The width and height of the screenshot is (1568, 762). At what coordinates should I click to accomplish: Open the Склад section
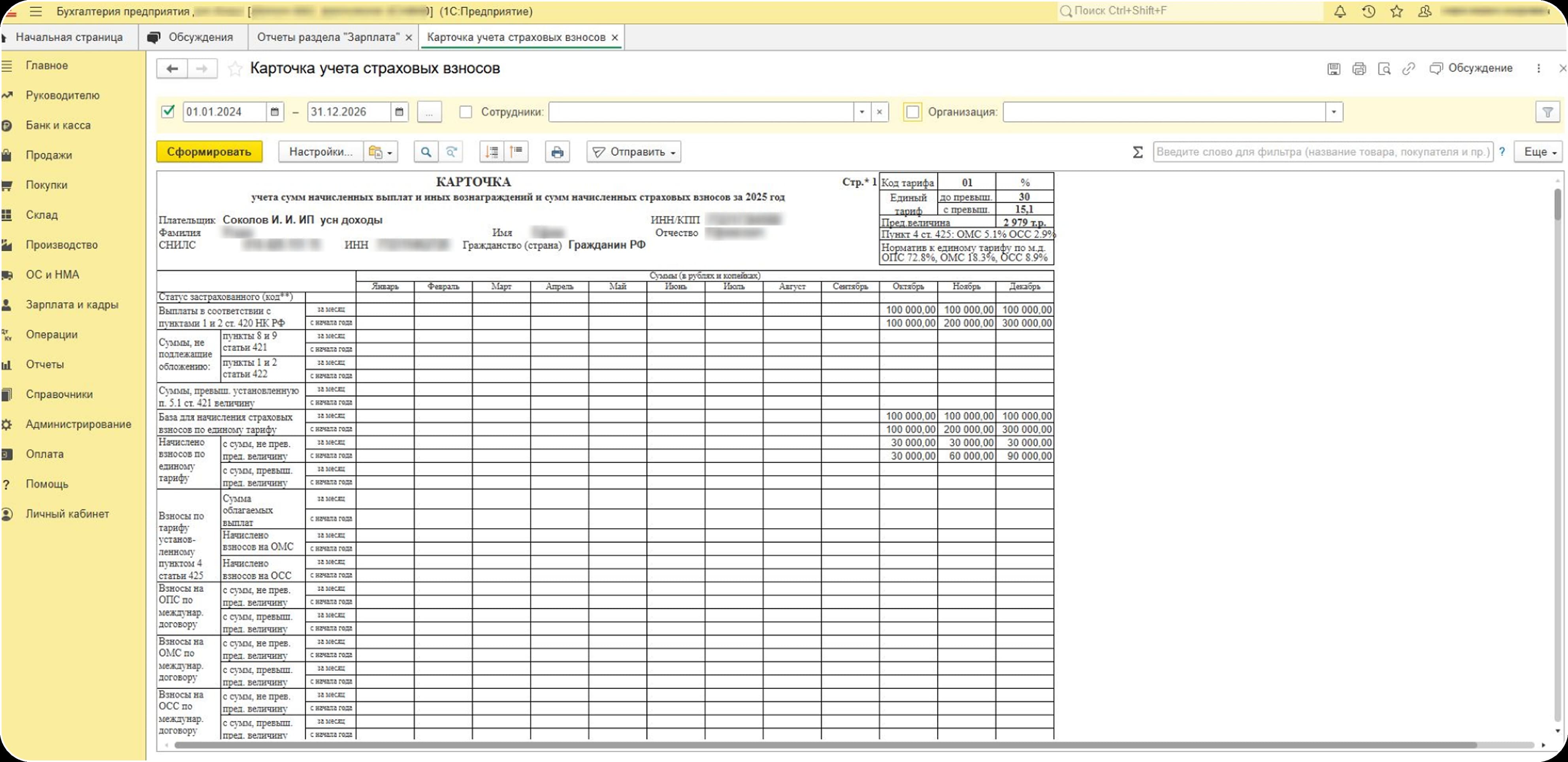point(41,215)
